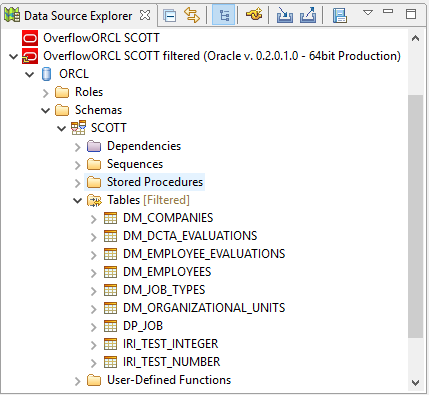Viewport: 429px width, 395px height.
Task: Select the Tables [Filtered] label
Action: click(148, 200)
